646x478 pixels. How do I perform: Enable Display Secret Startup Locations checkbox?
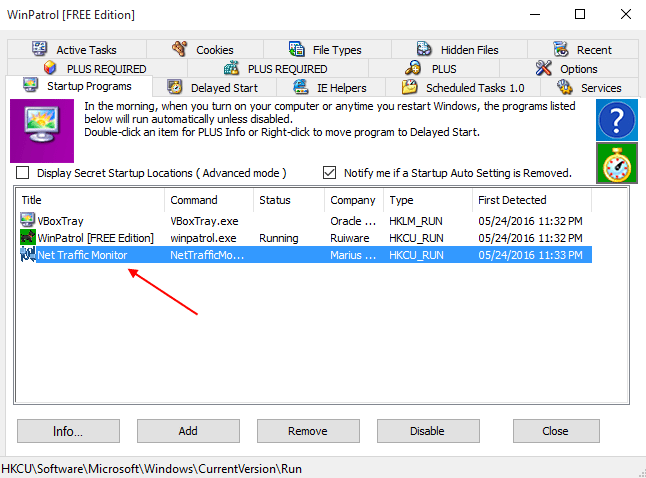(x=22, y=173)
